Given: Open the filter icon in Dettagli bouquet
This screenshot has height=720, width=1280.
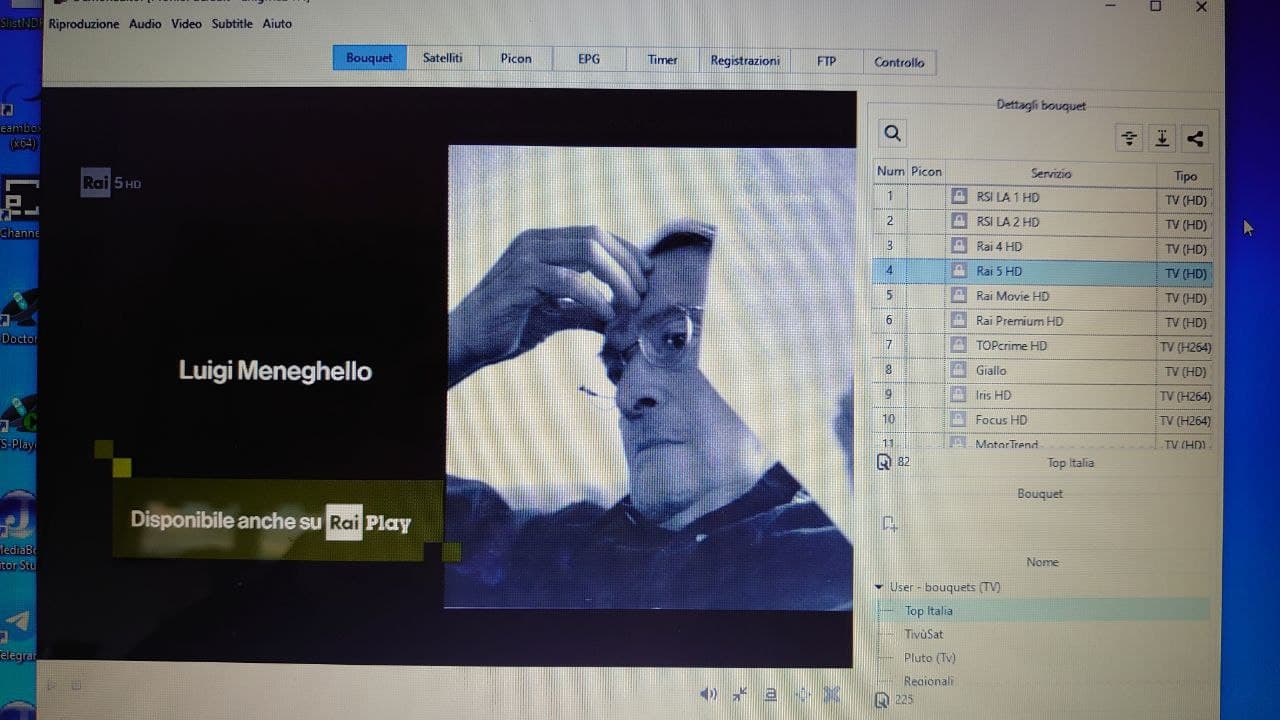Looking at the screenshot, I should [x=1129, y=139].
